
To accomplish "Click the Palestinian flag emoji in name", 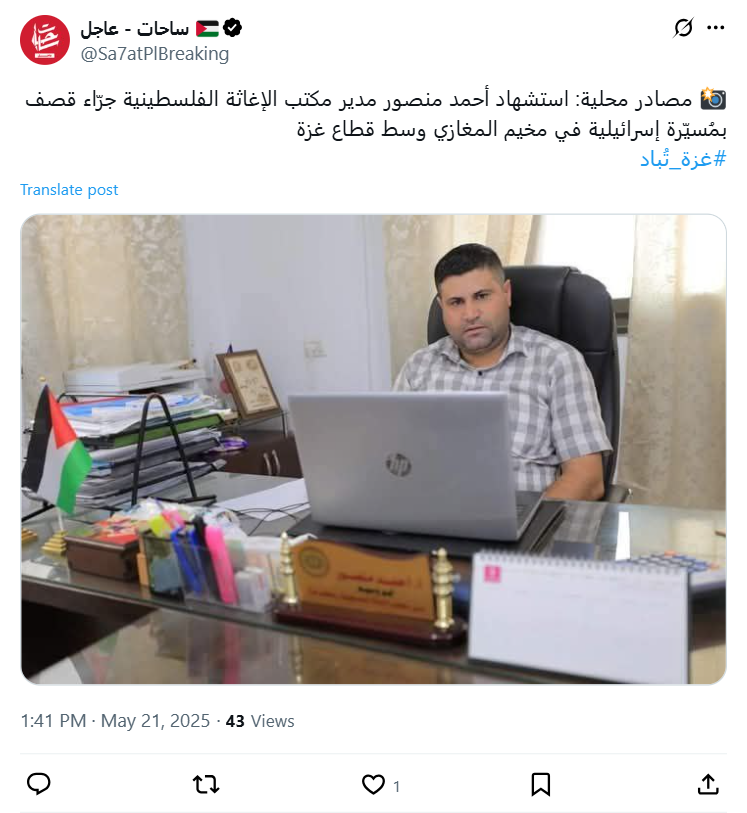I will point(207,29).
